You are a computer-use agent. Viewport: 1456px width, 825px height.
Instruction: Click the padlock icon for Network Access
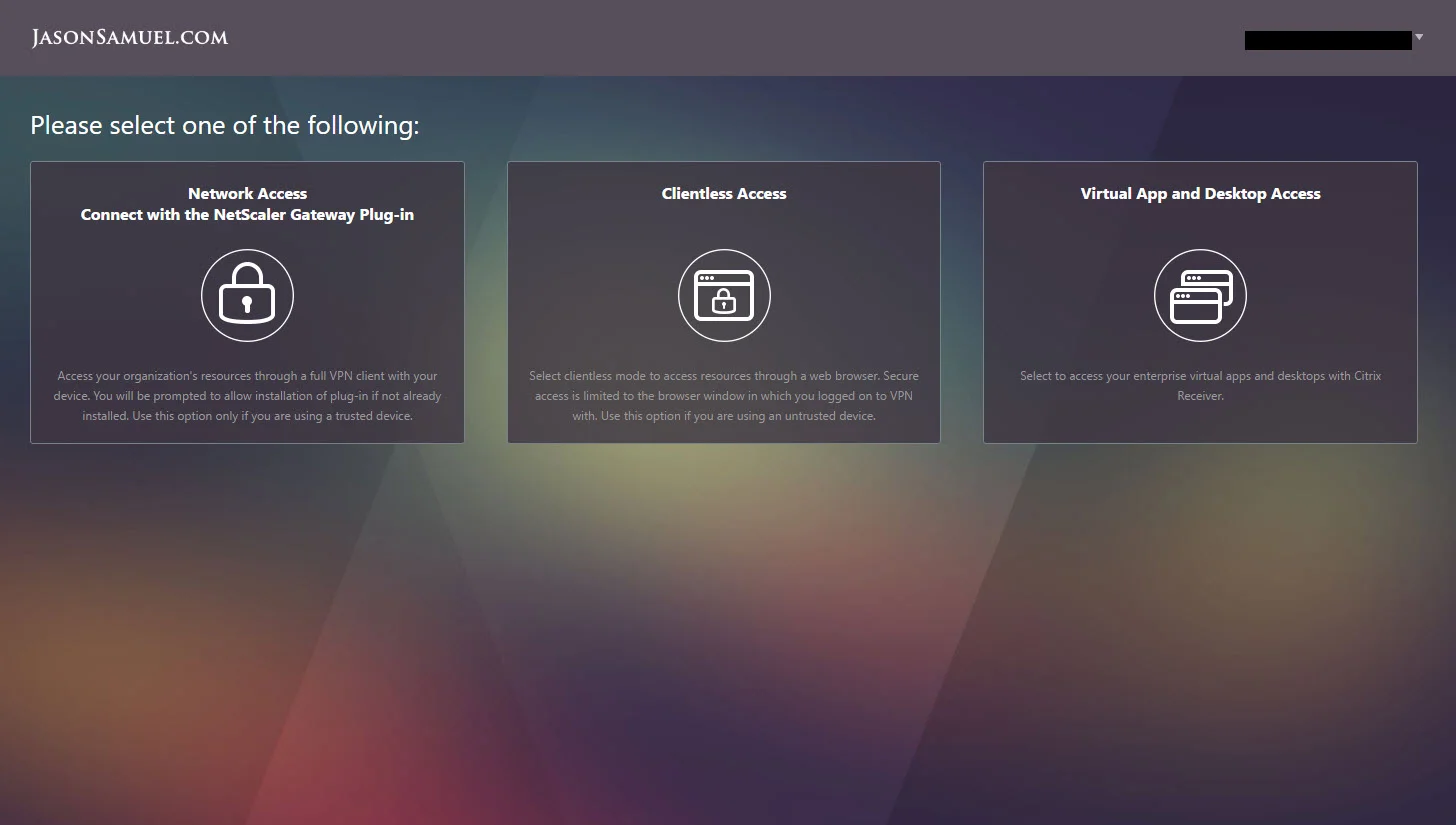(247, 295)
